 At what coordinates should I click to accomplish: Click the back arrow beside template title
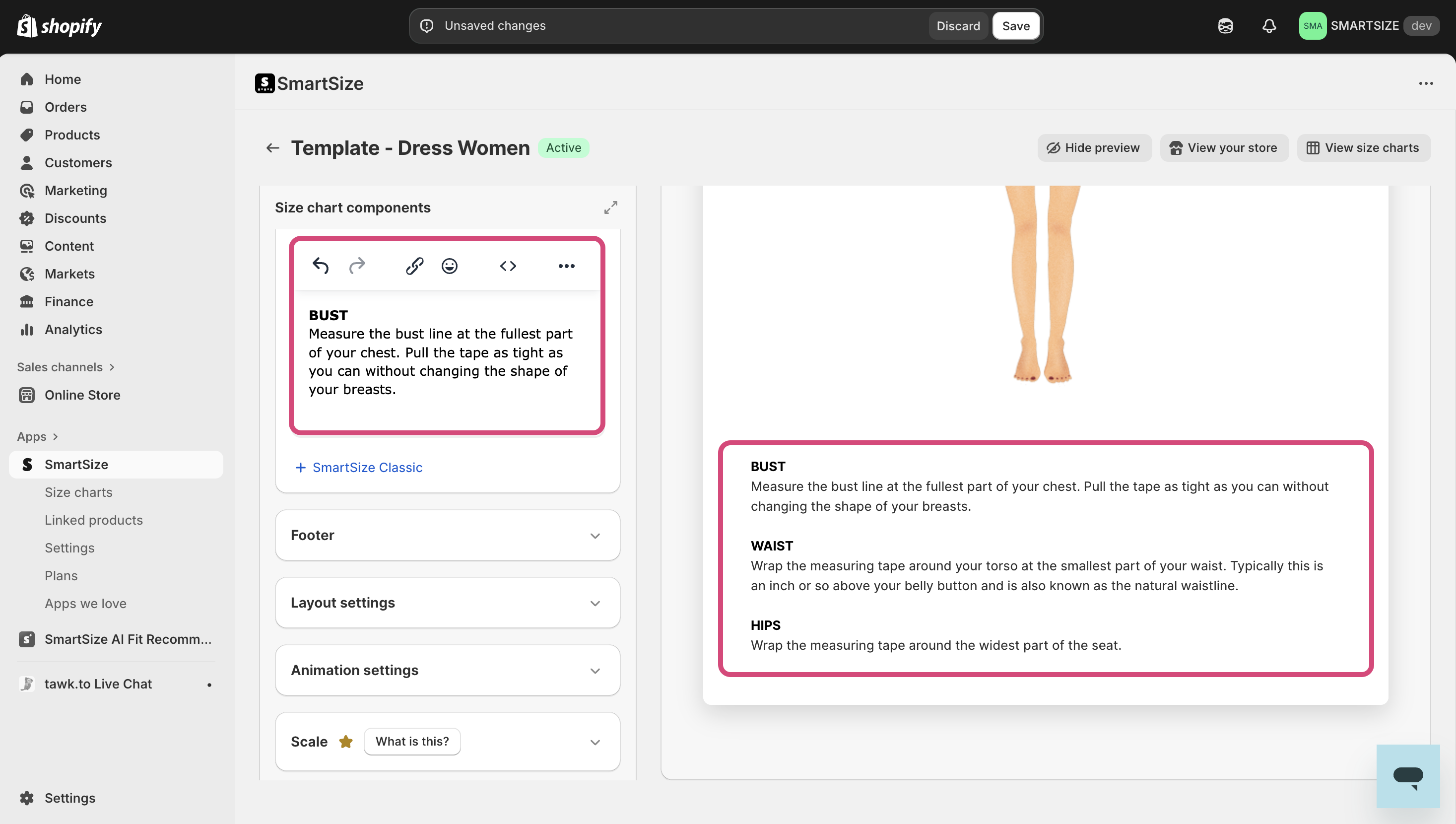click(x=272, y=148)
